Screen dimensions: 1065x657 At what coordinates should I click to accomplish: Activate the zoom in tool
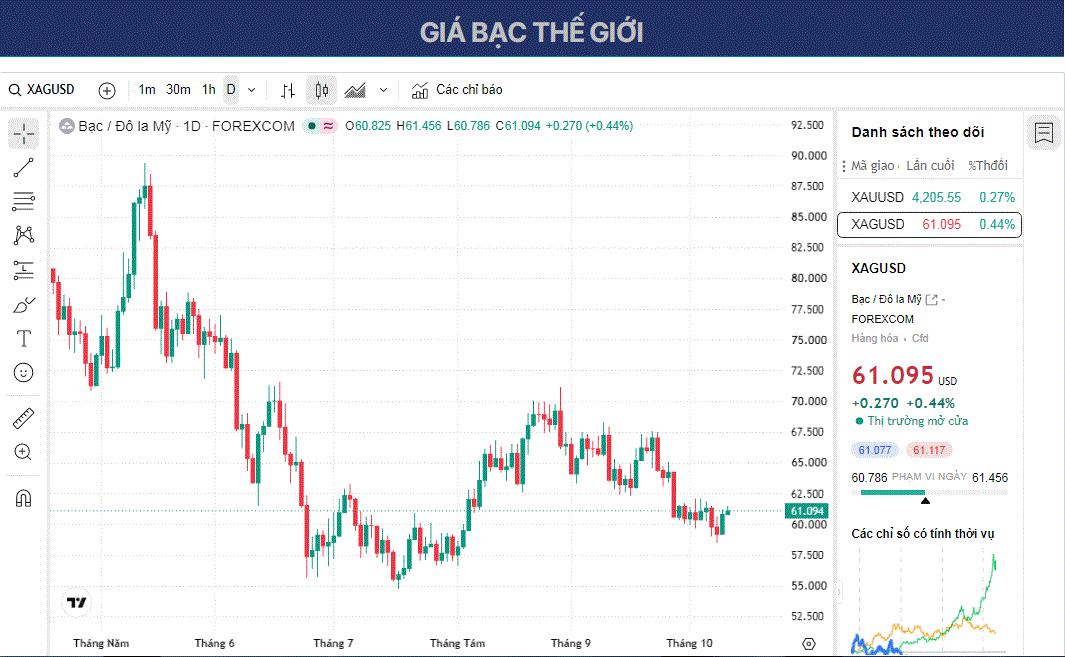pyautogui.click(x=24, y=452)
